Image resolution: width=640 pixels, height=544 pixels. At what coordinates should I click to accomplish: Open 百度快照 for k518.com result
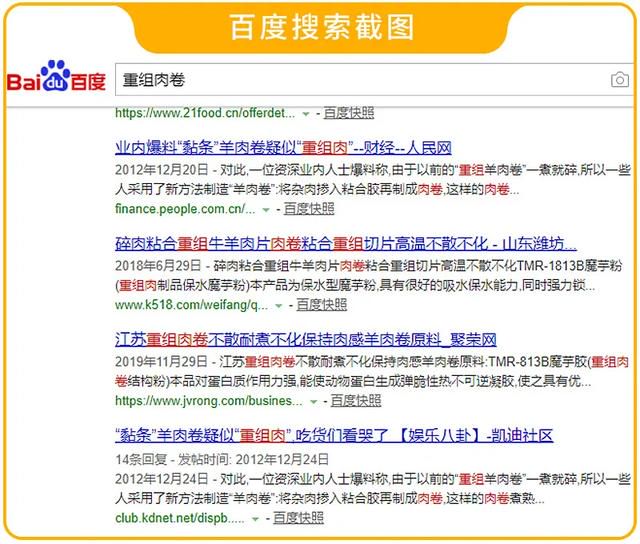[322, 305]
